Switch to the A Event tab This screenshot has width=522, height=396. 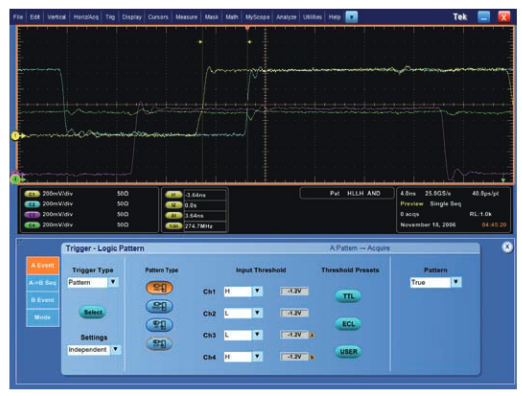[x=43, y=265]
